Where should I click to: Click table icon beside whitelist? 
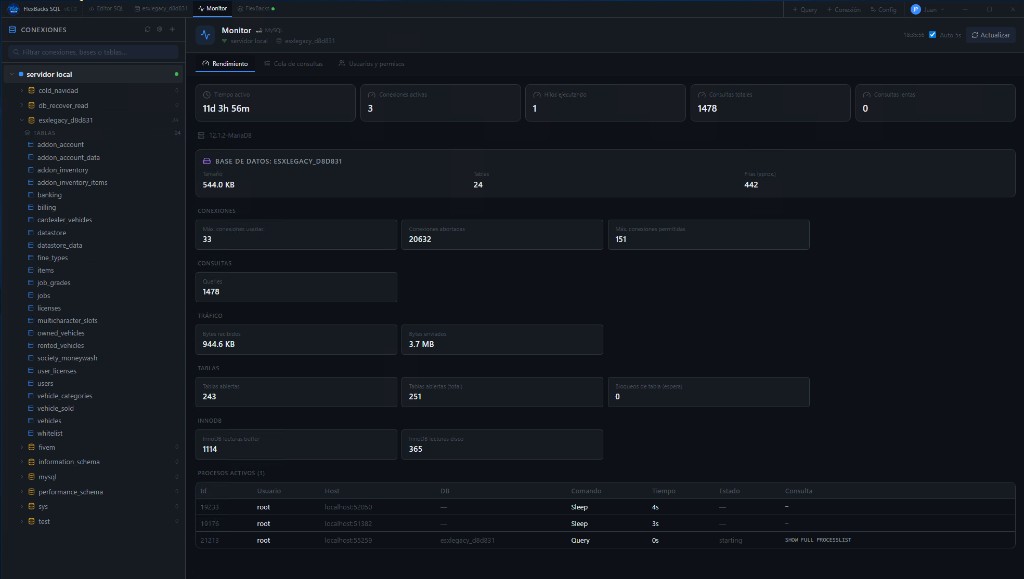(x=31, y=433)
